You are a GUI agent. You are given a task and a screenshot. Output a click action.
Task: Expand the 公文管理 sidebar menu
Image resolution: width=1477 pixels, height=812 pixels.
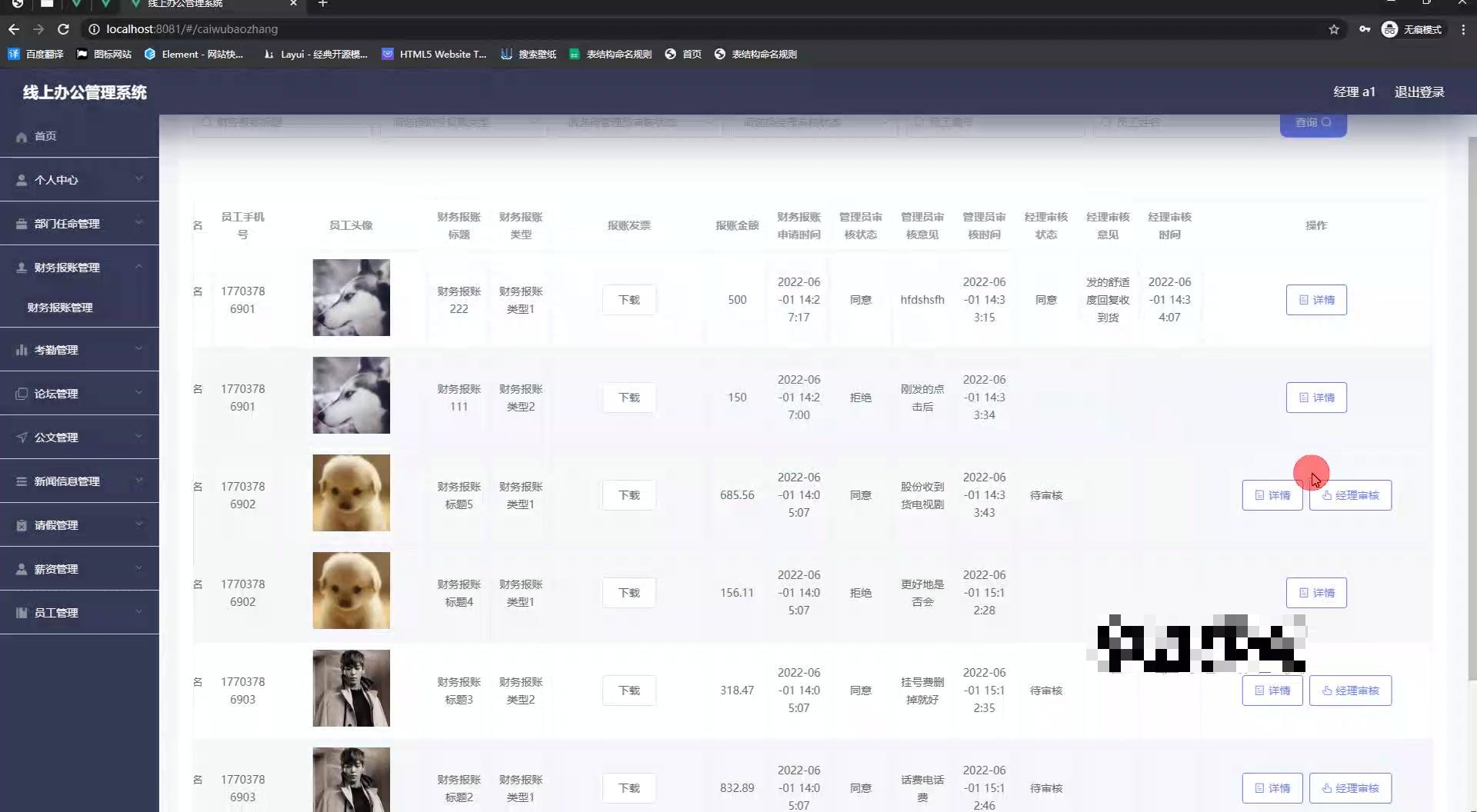tap(79, 438)
